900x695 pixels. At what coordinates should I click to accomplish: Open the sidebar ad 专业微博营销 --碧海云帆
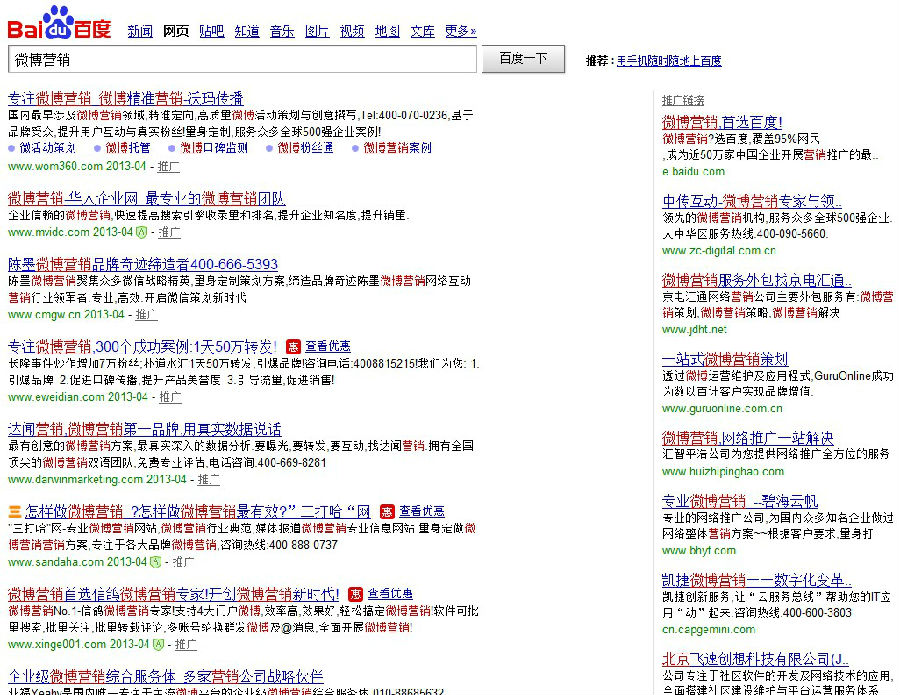click(740, 502)
